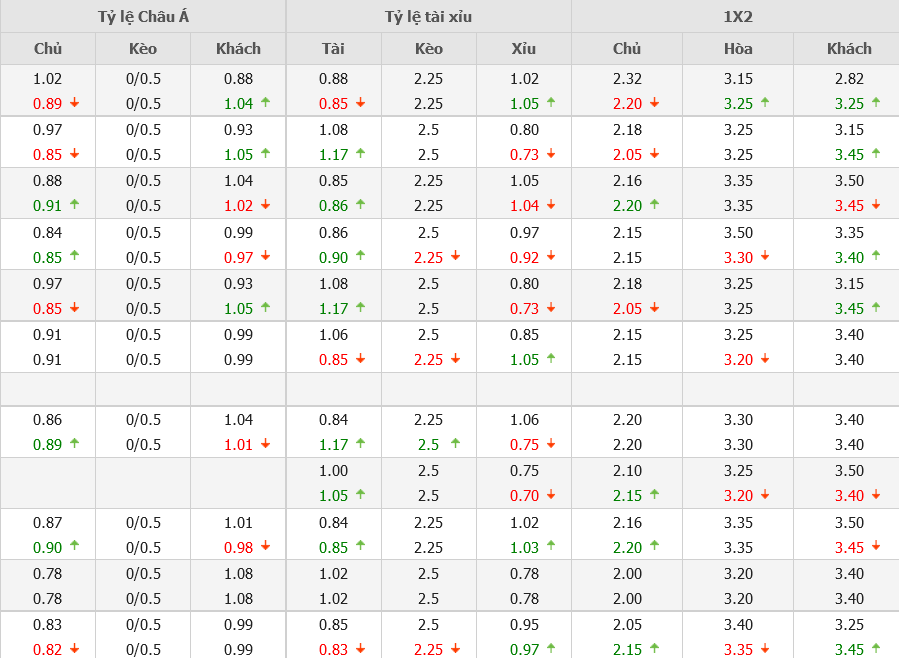Image resolution: width=899 pixels, height=658 pixels.
Task: Click the red down arrow next to 3.30
Action: point(765,257)
